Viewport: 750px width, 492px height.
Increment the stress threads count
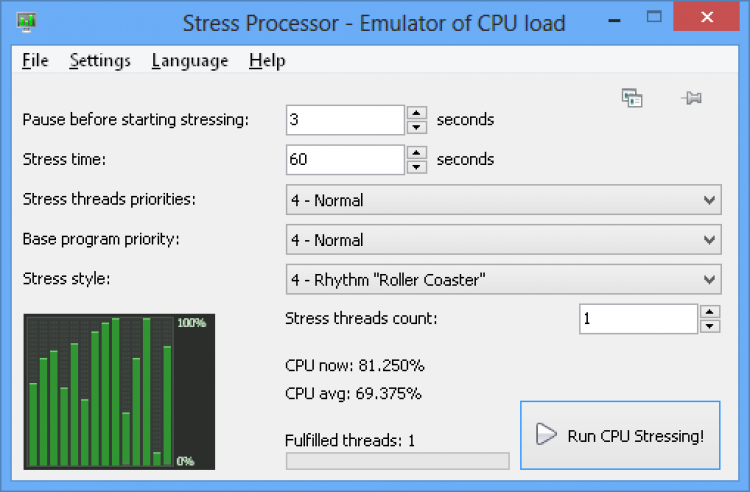coord(710,312)
